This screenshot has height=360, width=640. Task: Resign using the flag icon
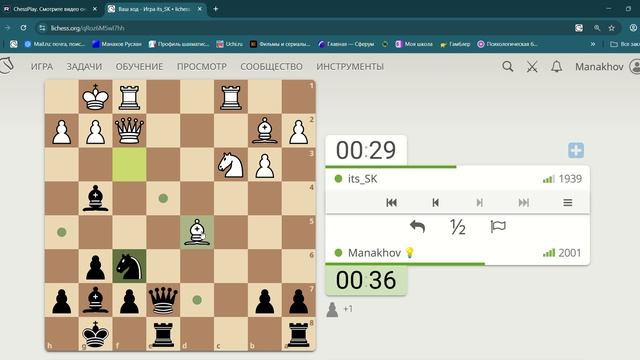(x=498, y=227)
